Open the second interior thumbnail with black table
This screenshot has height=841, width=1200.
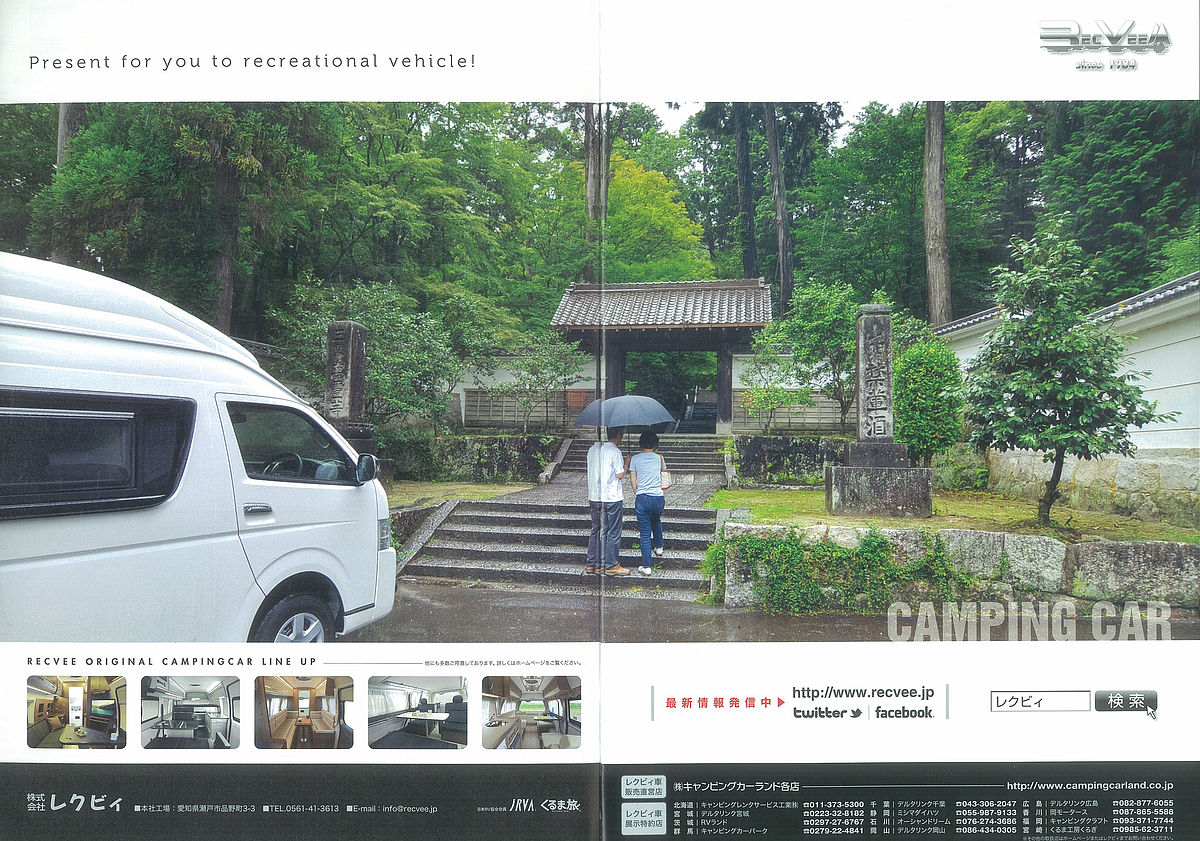190,712
